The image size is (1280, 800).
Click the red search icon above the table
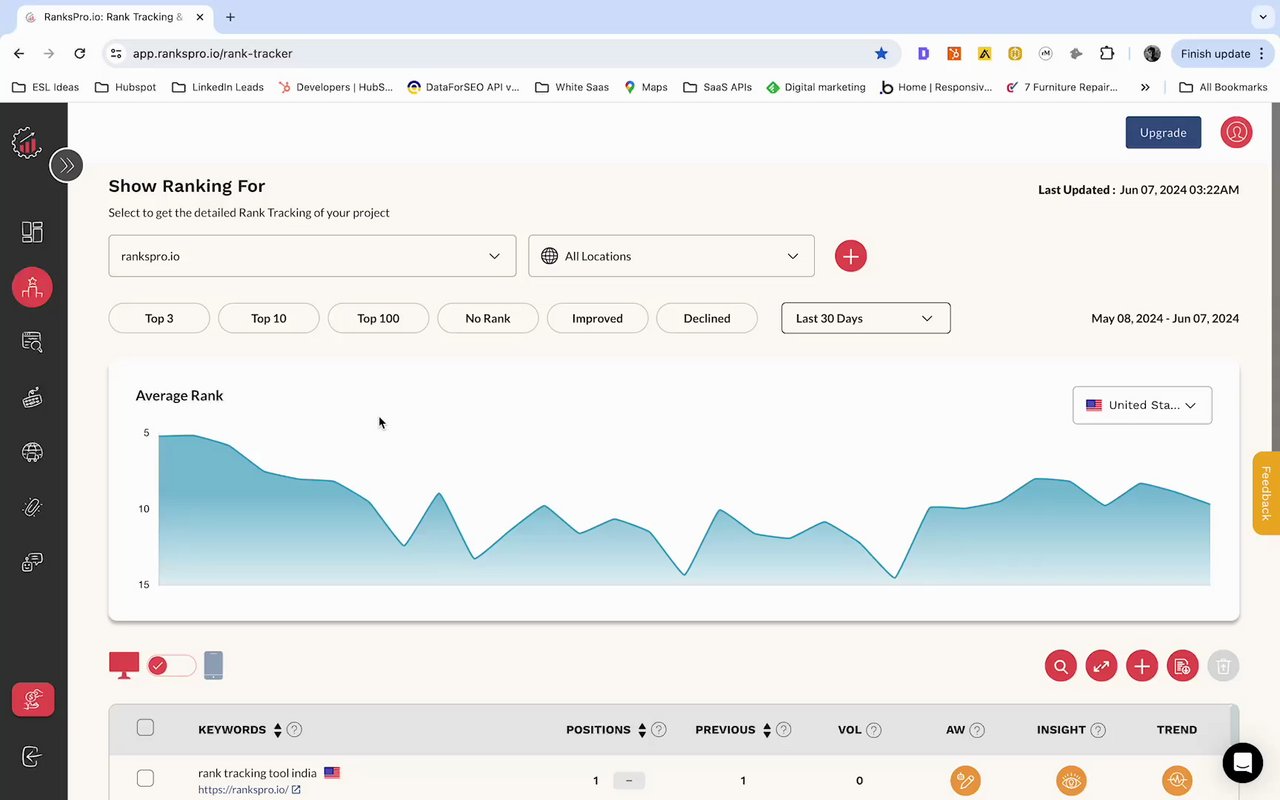(1061, 666)
